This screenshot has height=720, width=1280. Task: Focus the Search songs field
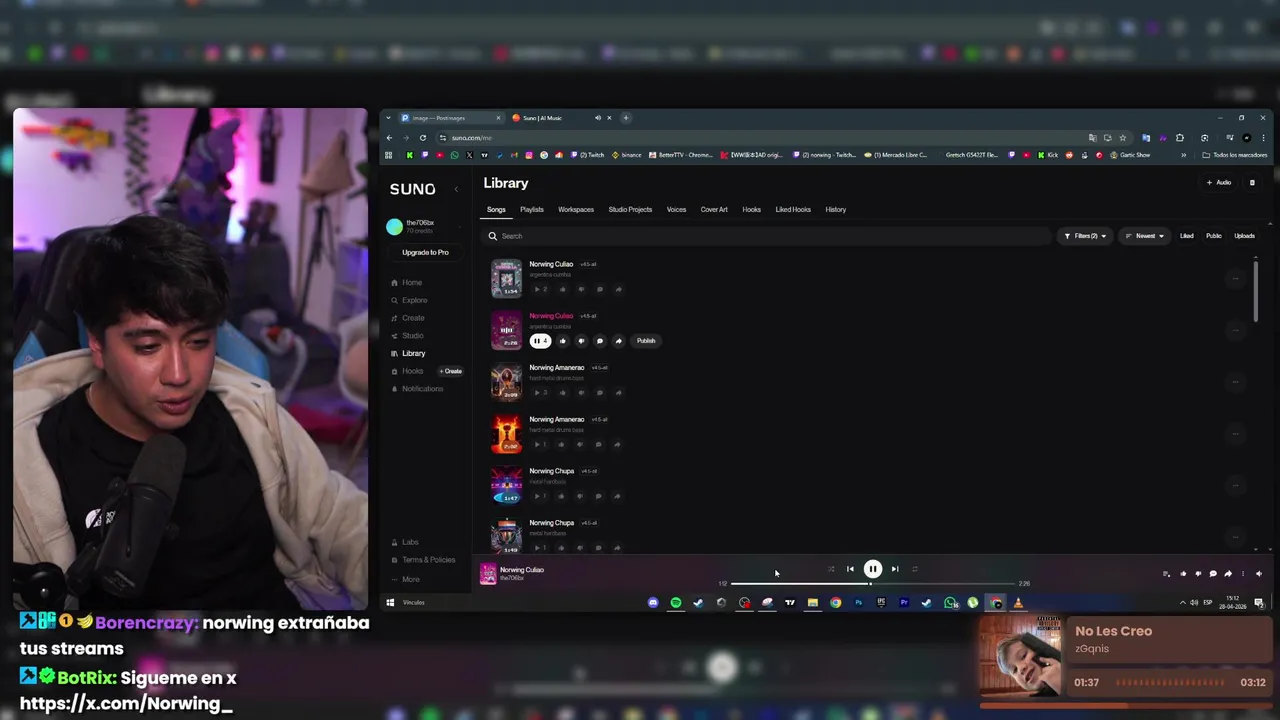tap(768, 236)
